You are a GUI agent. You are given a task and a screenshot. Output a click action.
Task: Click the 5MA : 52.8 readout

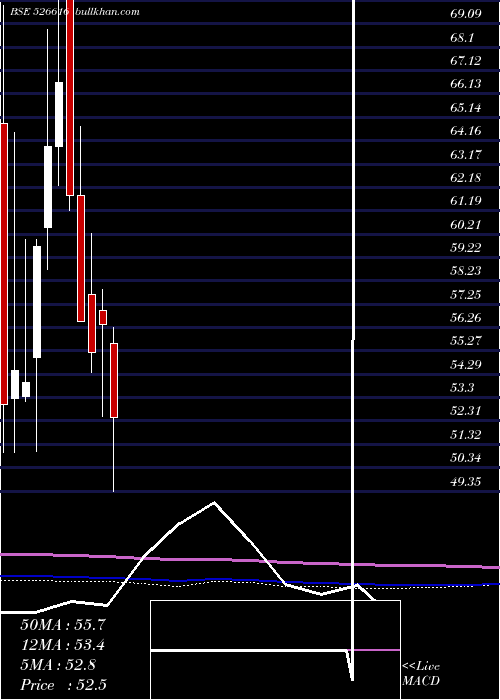(58, 665)
